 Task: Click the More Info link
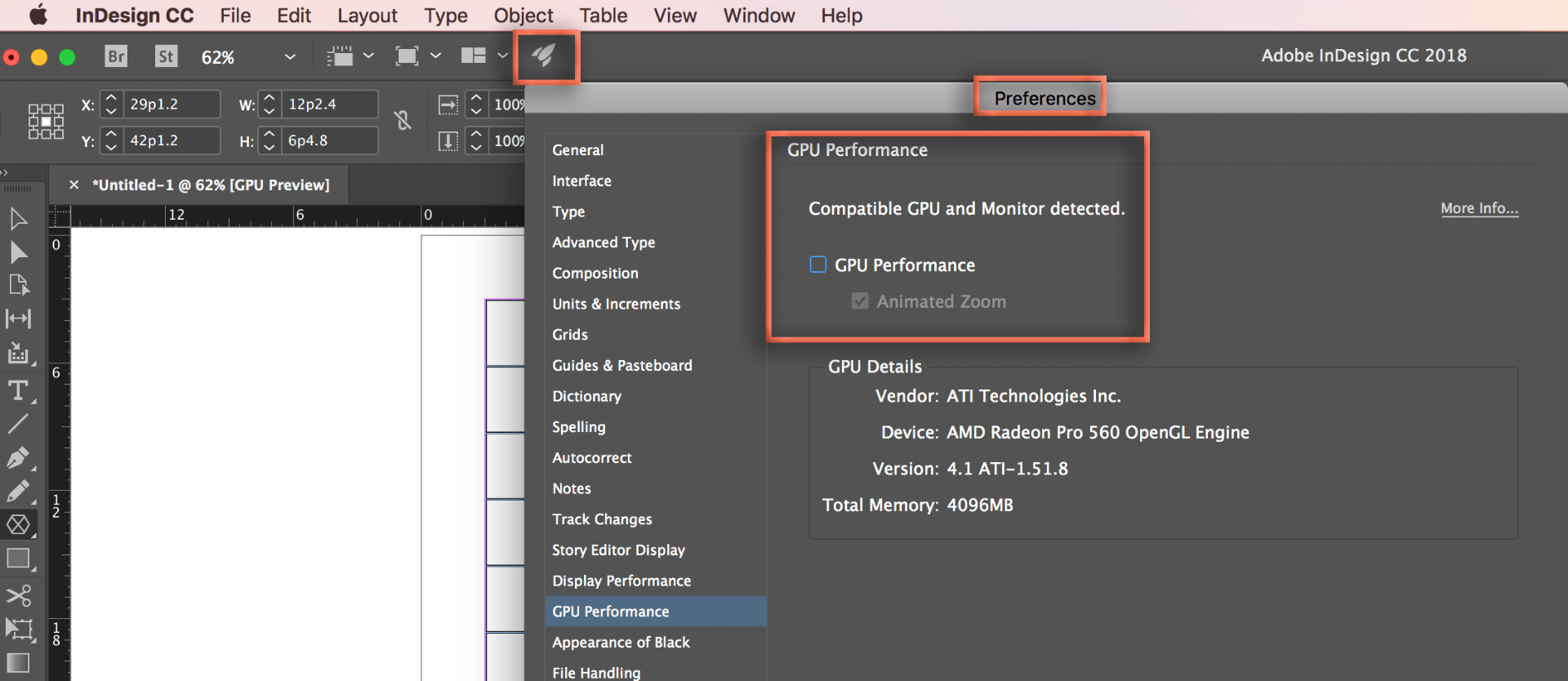pos(1479,208)
